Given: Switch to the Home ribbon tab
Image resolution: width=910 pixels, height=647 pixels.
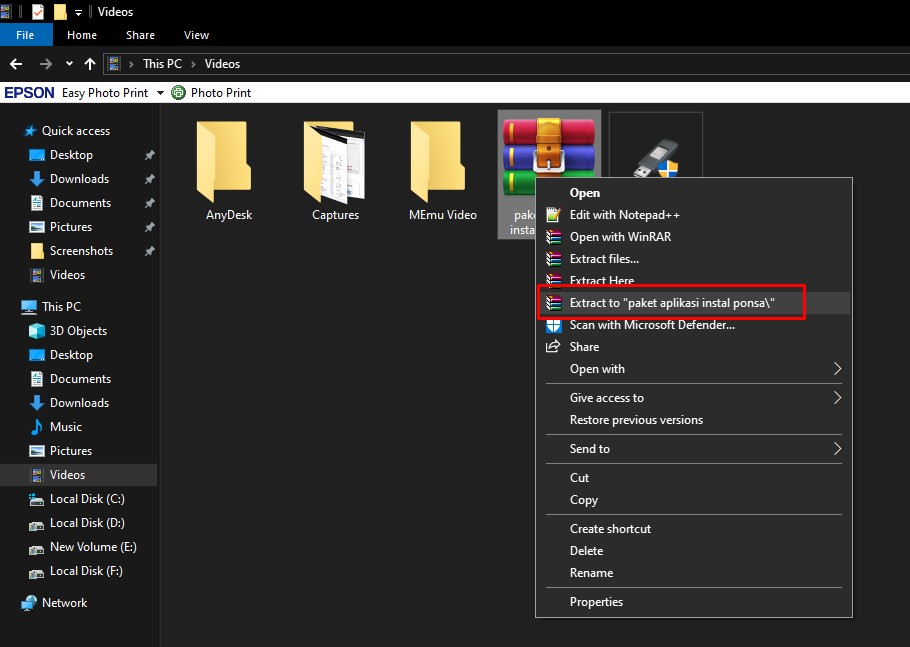Looking at the screenshot, I should (82, 35).
